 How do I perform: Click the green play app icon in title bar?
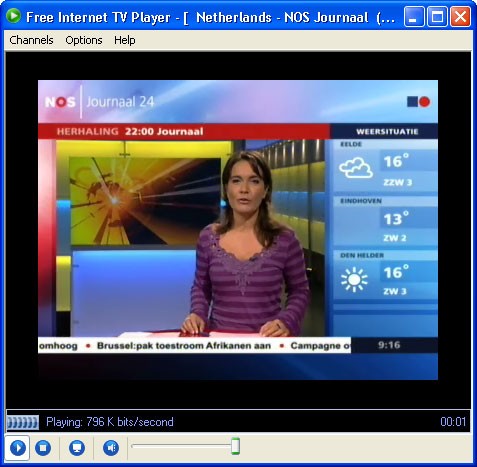pyautogui.click(x=13, y=16)
